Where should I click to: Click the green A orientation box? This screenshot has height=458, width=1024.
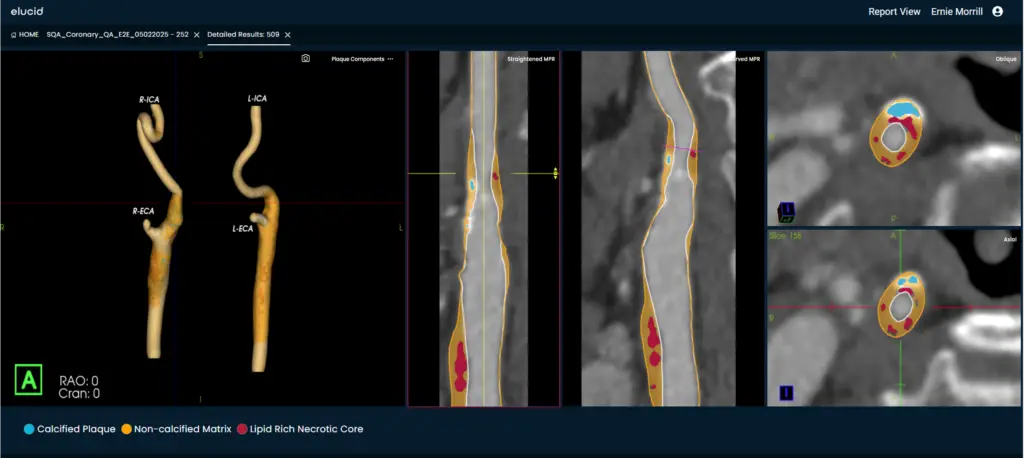click(x=29, y=380)
